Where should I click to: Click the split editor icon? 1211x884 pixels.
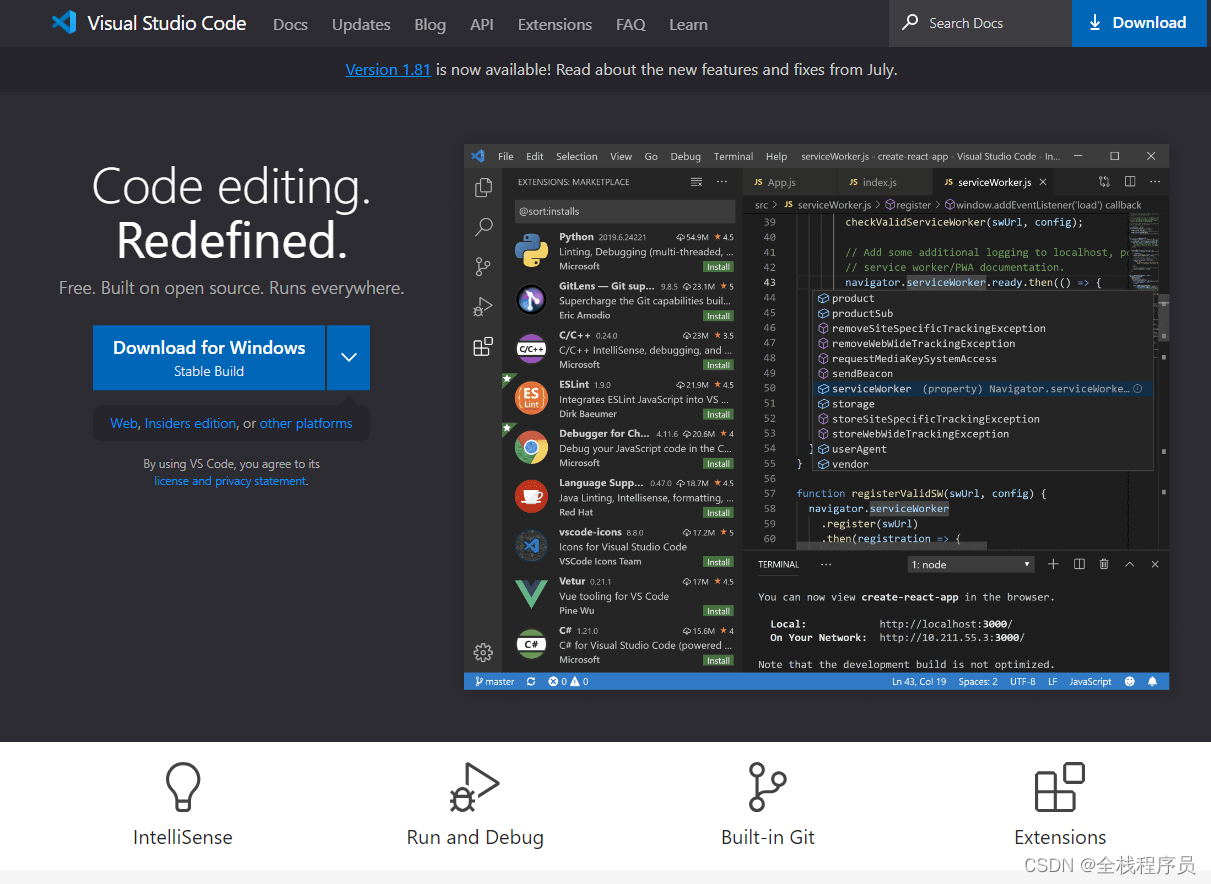(x=1130, y=182)
